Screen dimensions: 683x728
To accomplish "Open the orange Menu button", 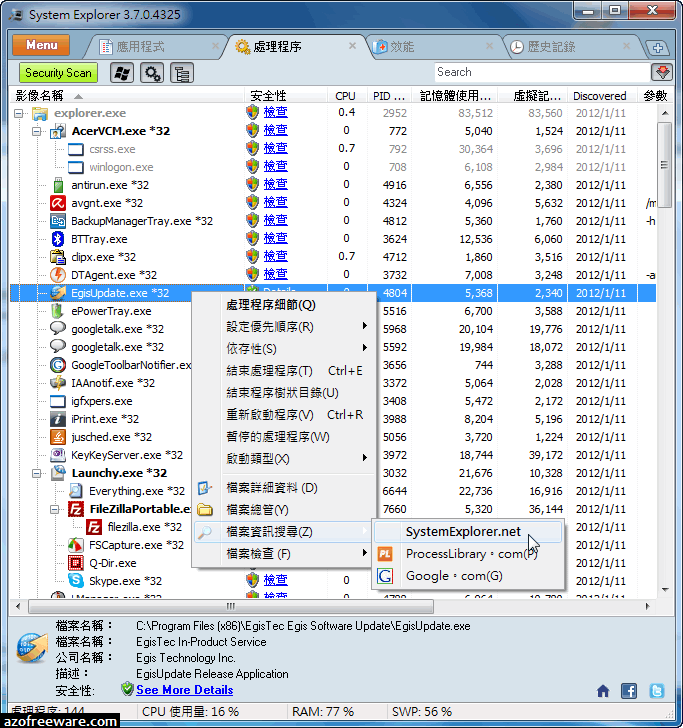I will pos(41,45).
